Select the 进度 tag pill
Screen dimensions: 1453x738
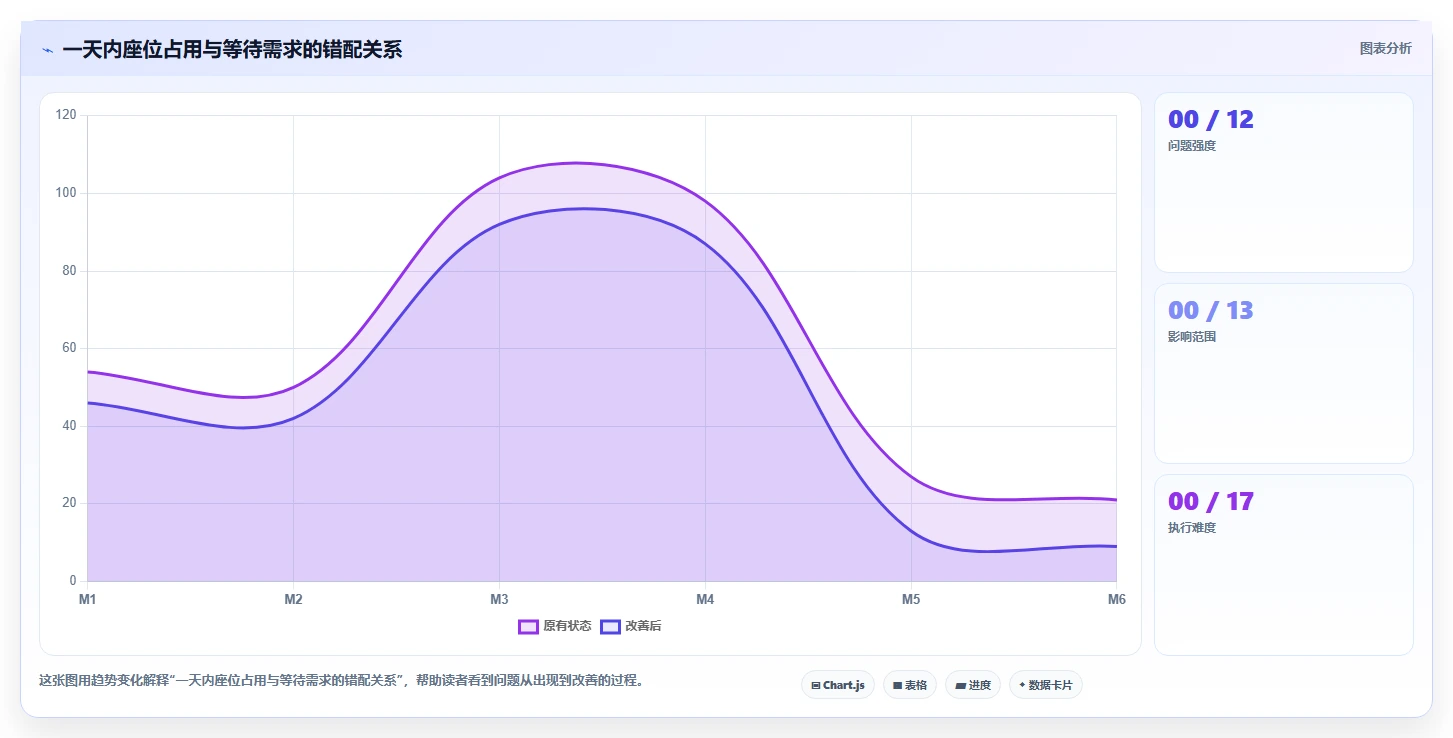[x=972, y=685]
